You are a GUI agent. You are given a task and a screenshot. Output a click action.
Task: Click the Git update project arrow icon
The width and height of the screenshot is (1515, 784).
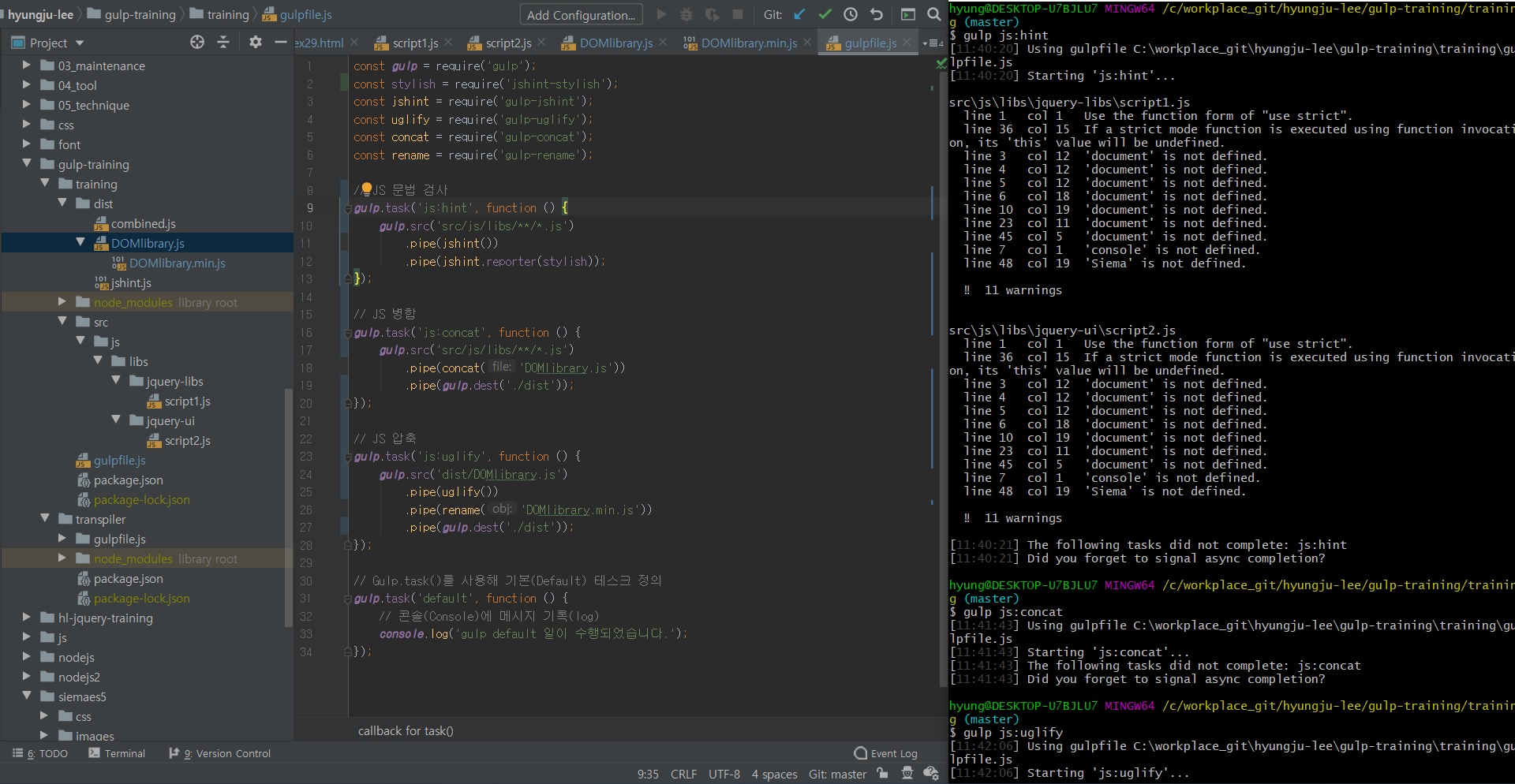[800, 14]
